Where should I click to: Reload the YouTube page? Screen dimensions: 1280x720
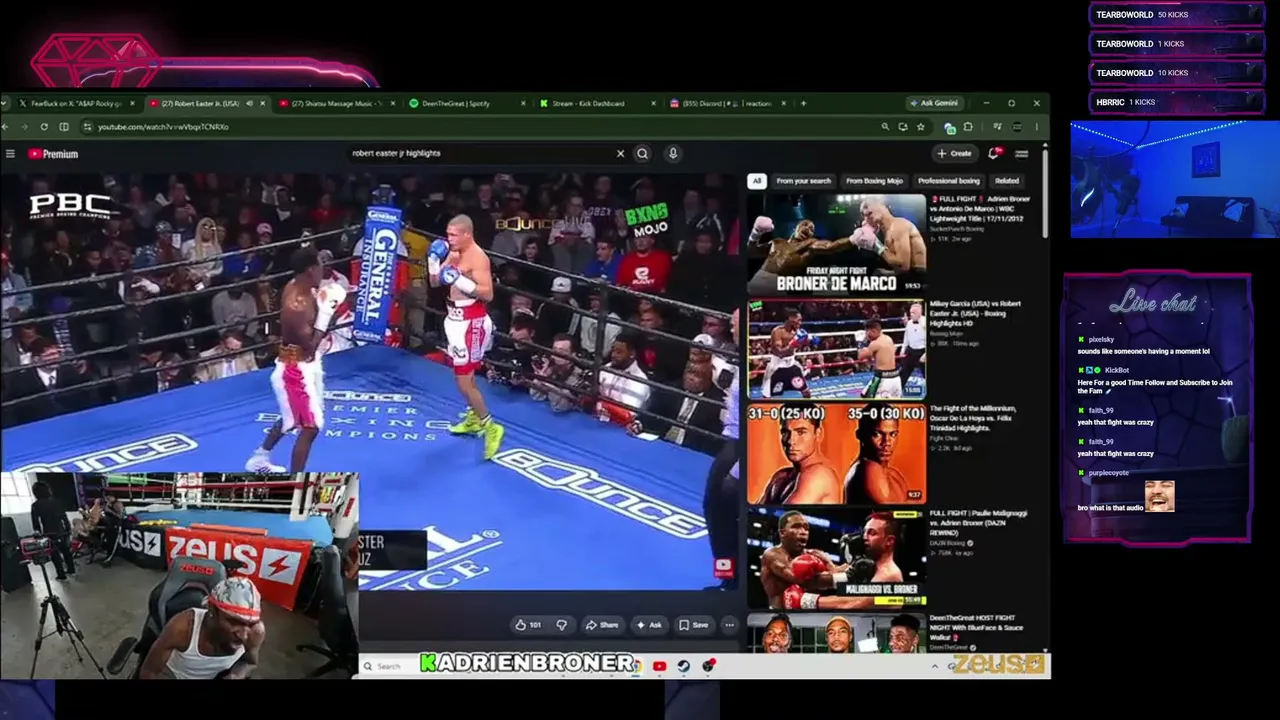44,127
